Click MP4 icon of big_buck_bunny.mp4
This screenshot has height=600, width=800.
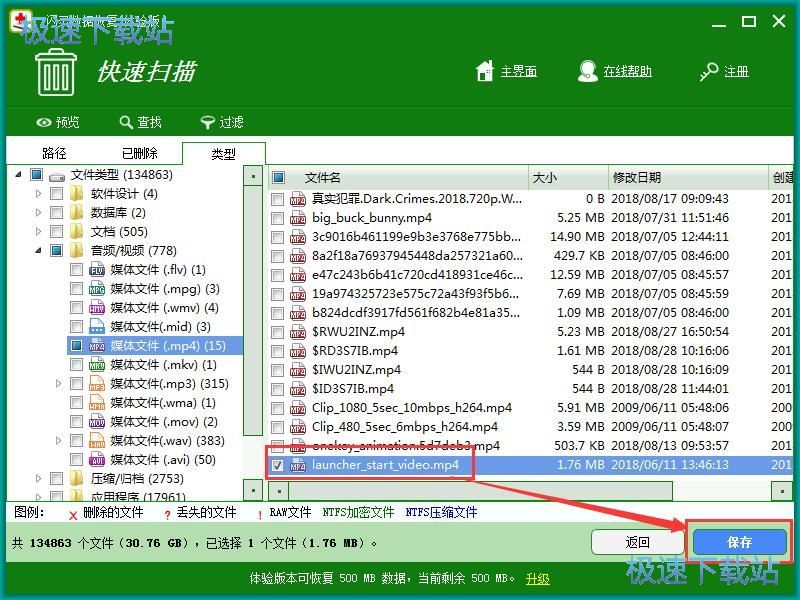pyautogui.click(x=298, y=218)
